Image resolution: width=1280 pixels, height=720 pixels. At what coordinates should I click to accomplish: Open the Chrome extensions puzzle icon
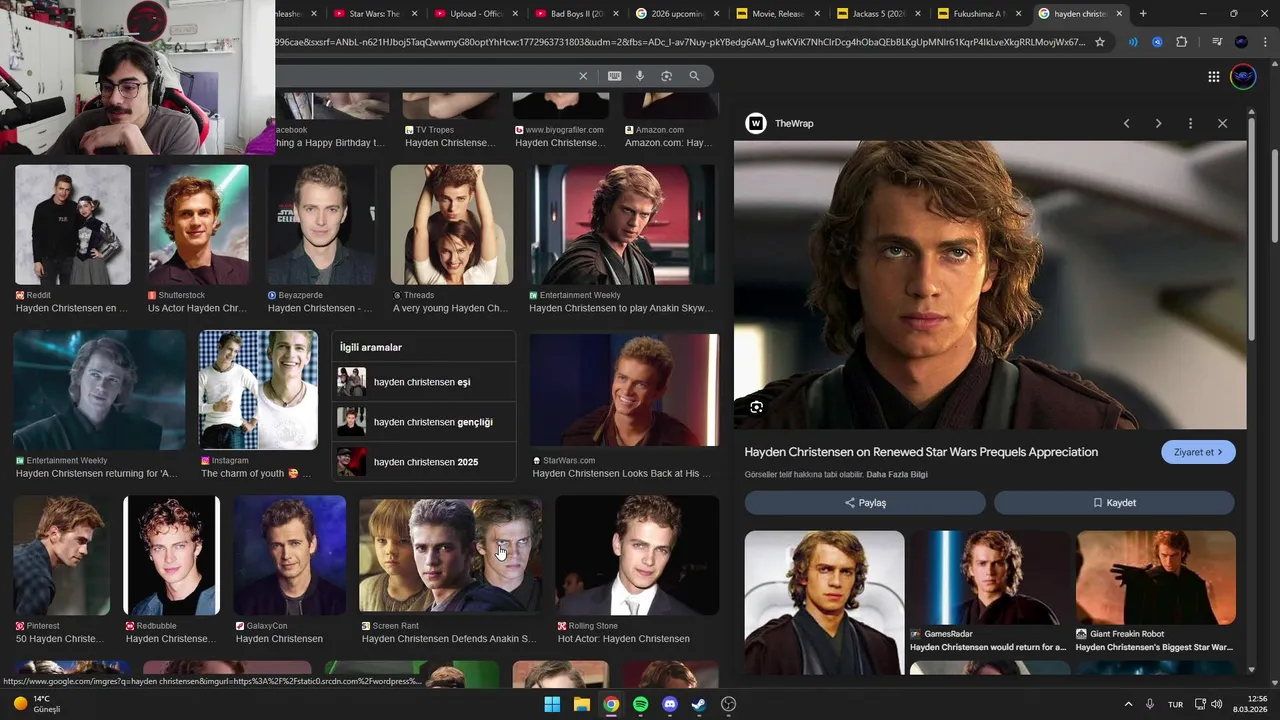[1182, 42]
